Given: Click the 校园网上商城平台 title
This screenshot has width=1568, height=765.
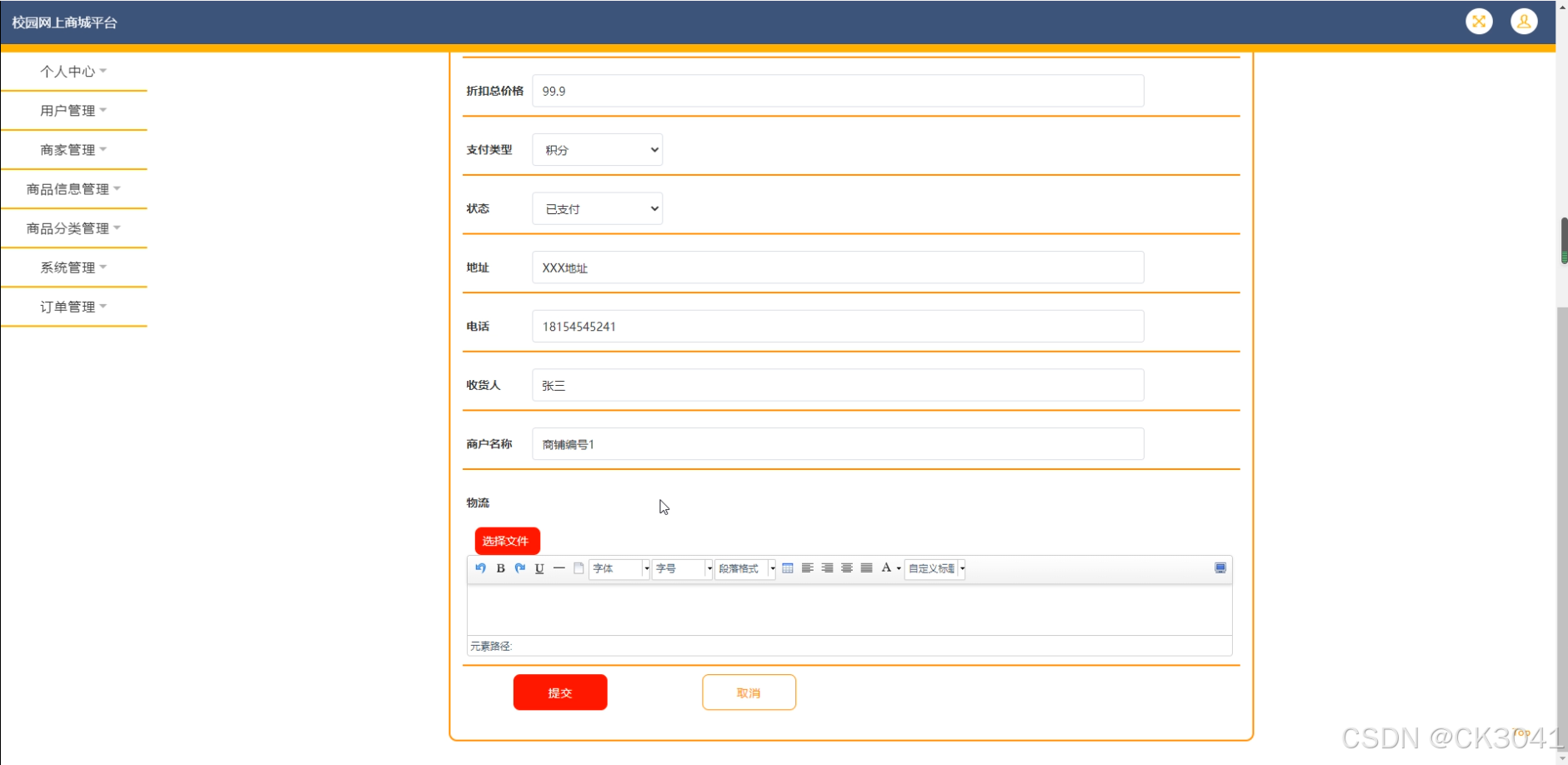Looking at the screenshot, I should click(x=64, y=22).
